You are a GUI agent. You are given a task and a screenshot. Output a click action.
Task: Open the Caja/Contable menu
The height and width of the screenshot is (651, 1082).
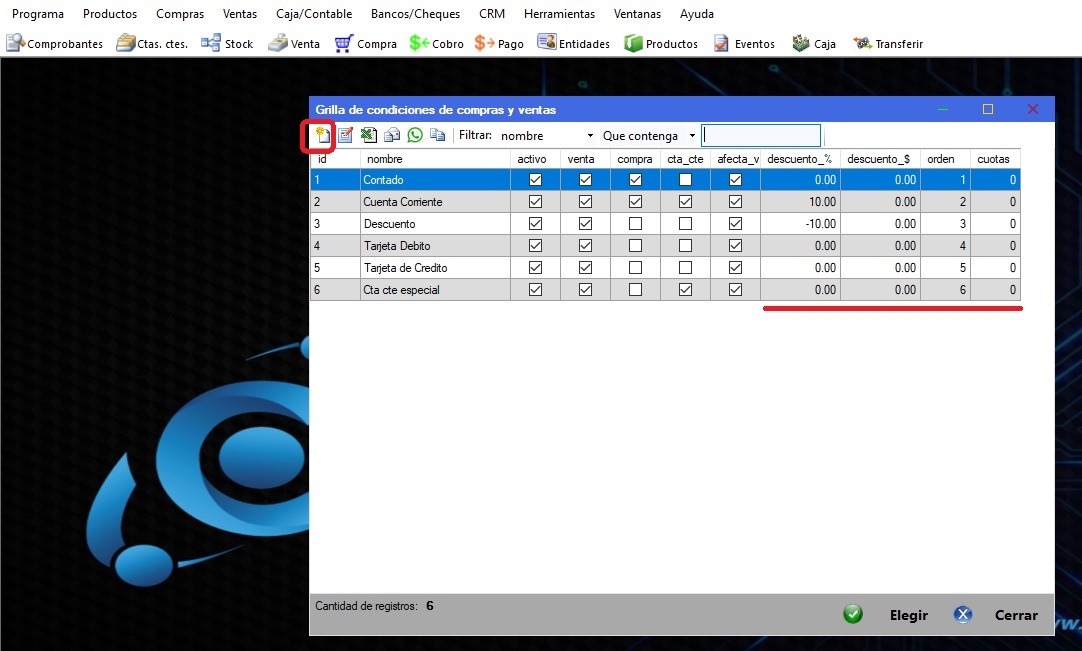tap(314, 14)
